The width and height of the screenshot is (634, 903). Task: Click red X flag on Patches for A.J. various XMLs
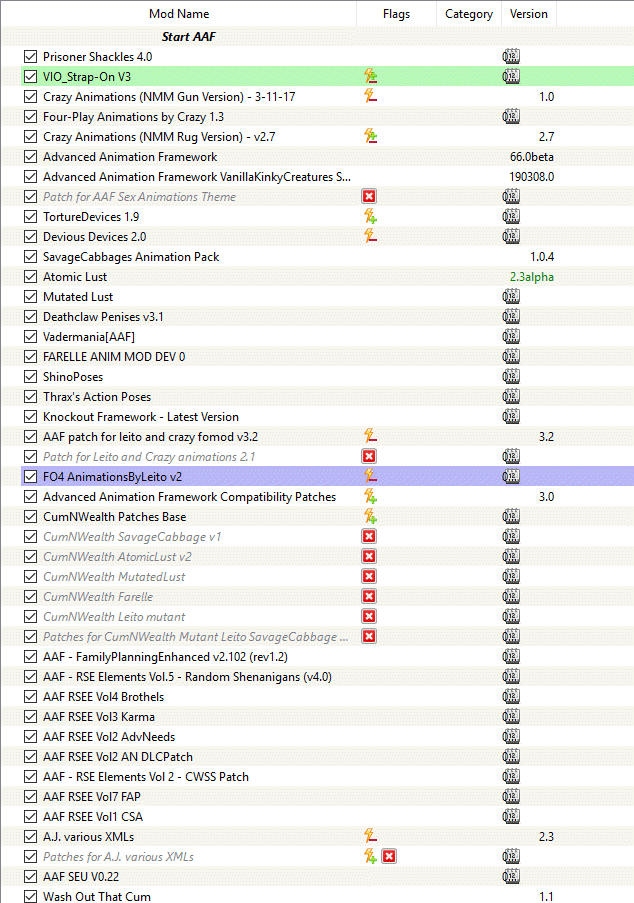389,856
